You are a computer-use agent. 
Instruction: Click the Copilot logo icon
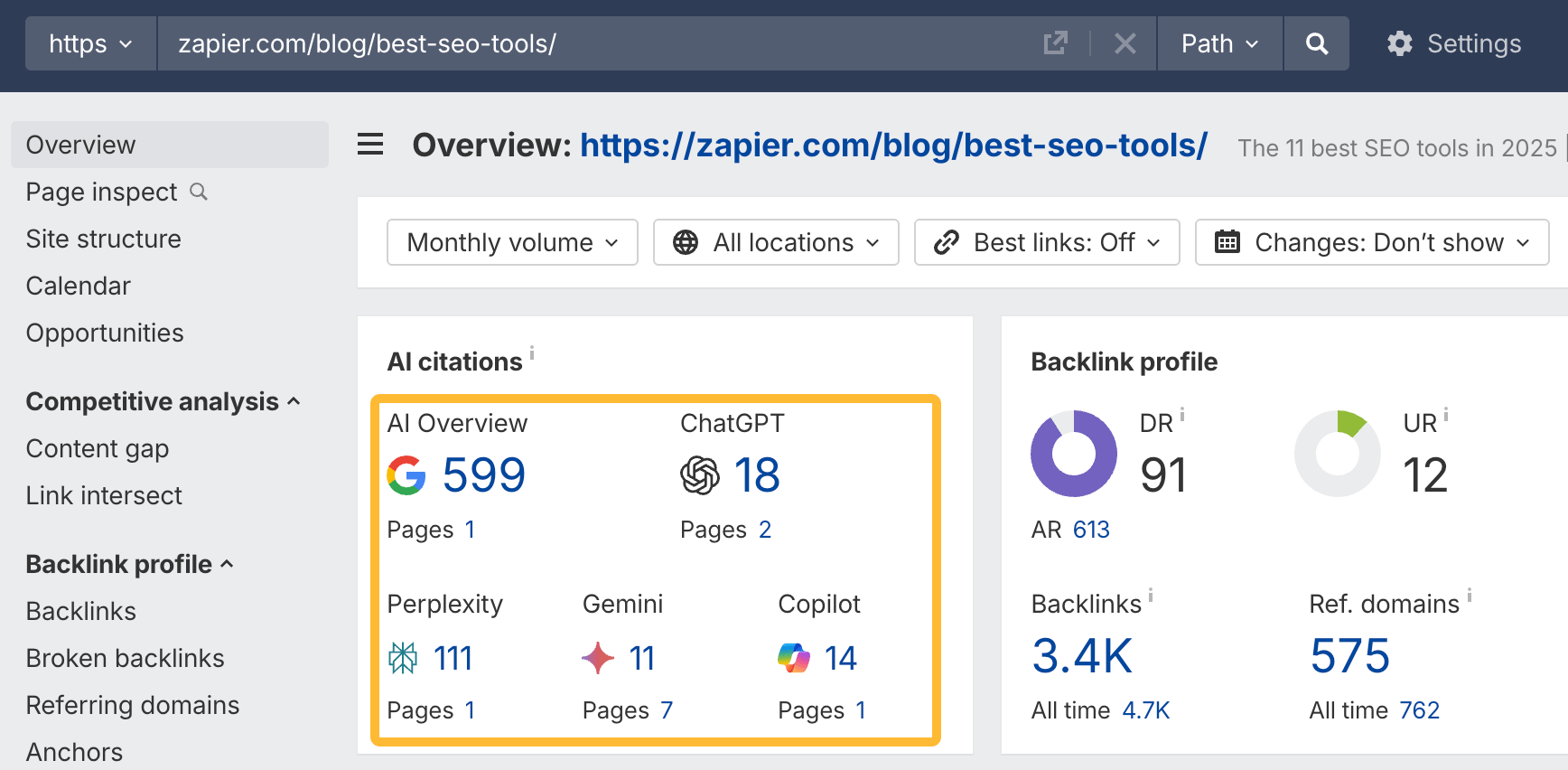click(794, 658)
